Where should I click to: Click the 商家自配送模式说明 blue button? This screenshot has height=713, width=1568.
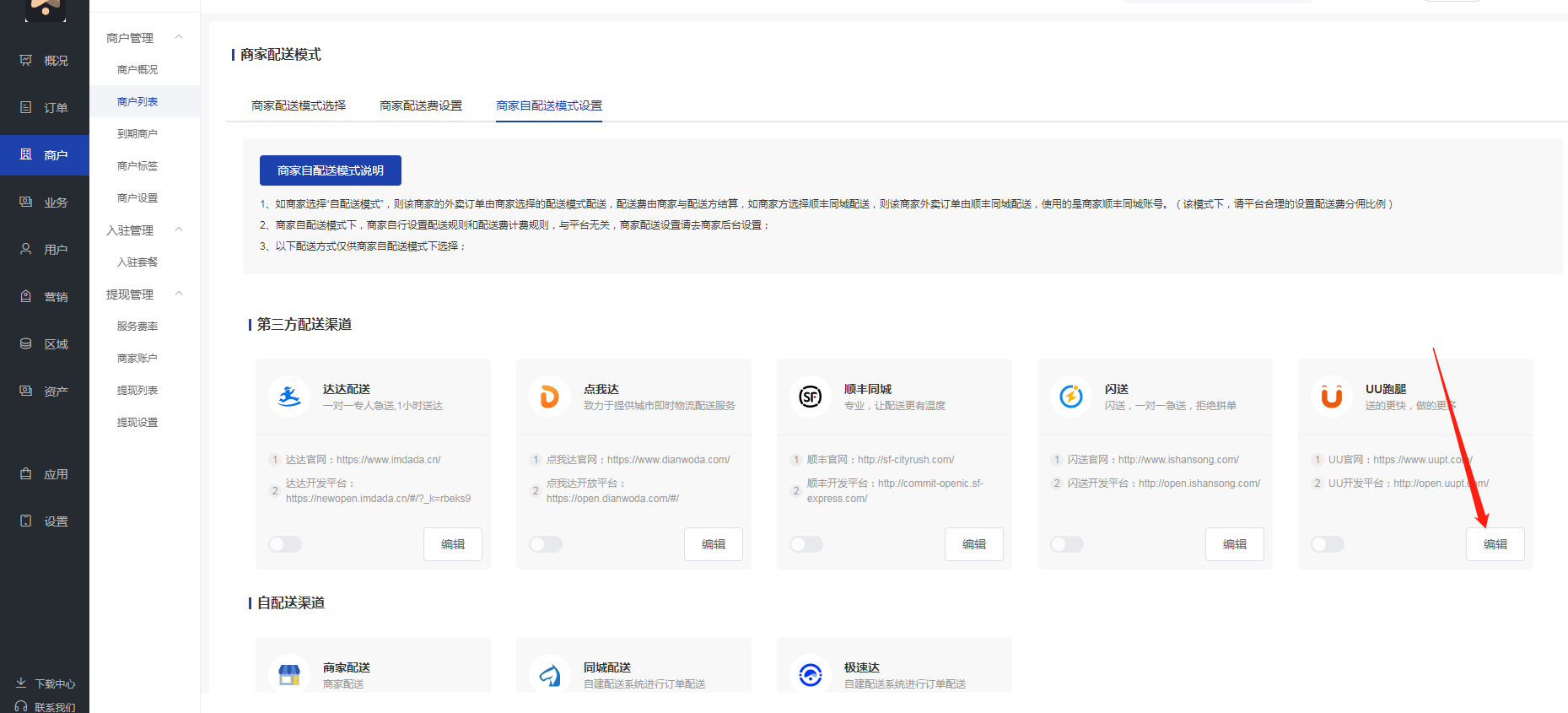(x=331, y=170)
